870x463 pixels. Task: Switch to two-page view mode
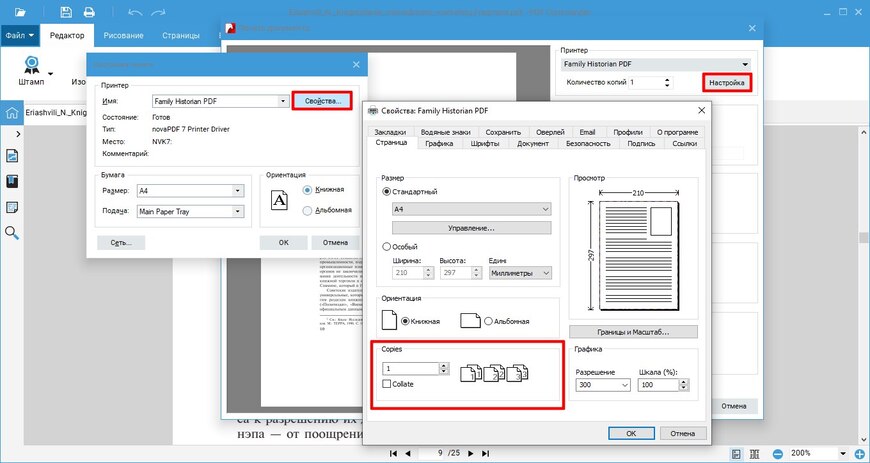point(755,454)
